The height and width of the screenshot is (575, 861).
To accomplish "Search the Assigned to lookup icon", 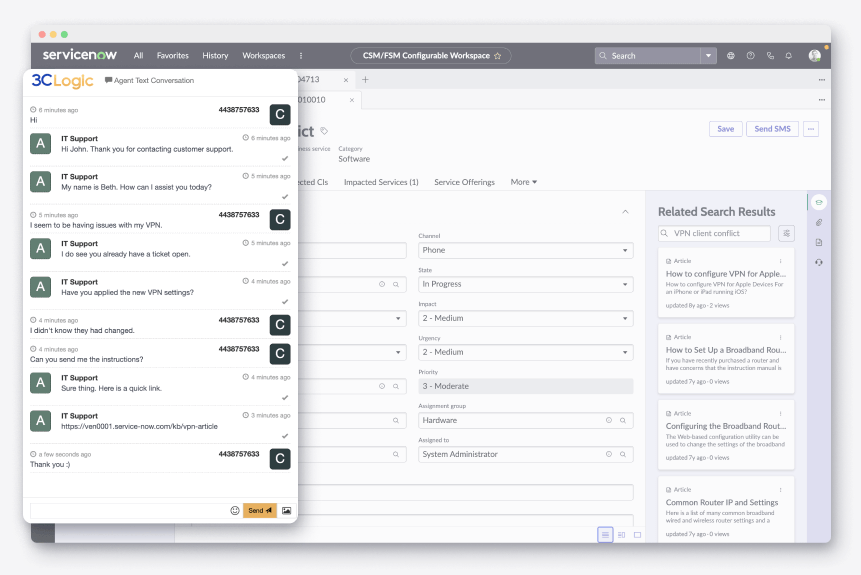I will [x=623, y=454].
